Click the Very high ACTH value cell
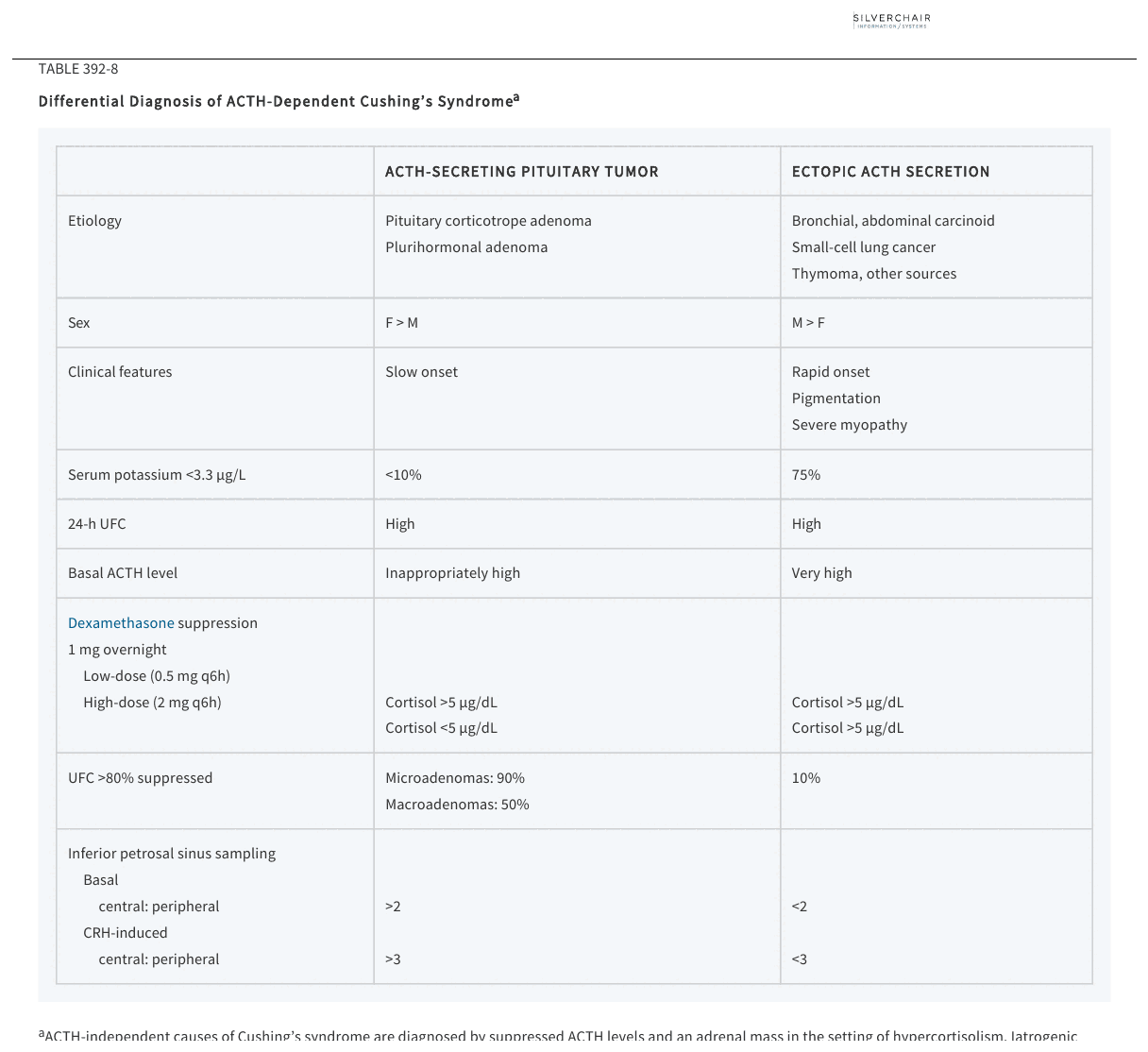The height and width of the screenshot is (1052, 1148). [822, 573]
